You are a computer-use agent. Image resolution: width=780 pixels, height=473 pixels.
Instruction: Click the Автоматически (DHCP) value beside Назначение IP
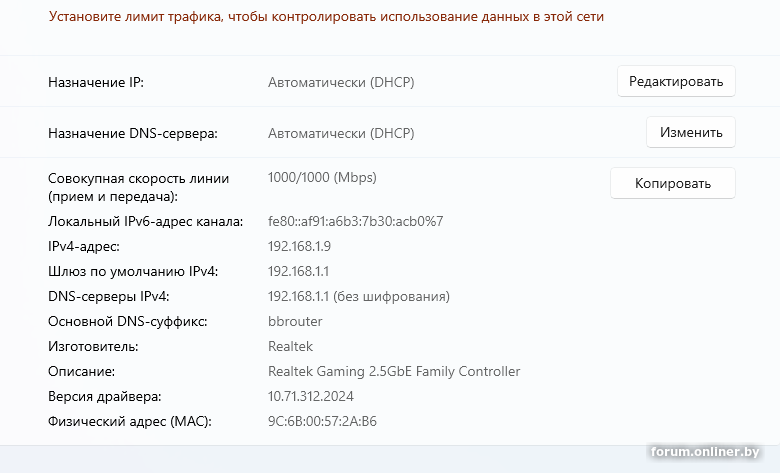[x=341, y=82]
